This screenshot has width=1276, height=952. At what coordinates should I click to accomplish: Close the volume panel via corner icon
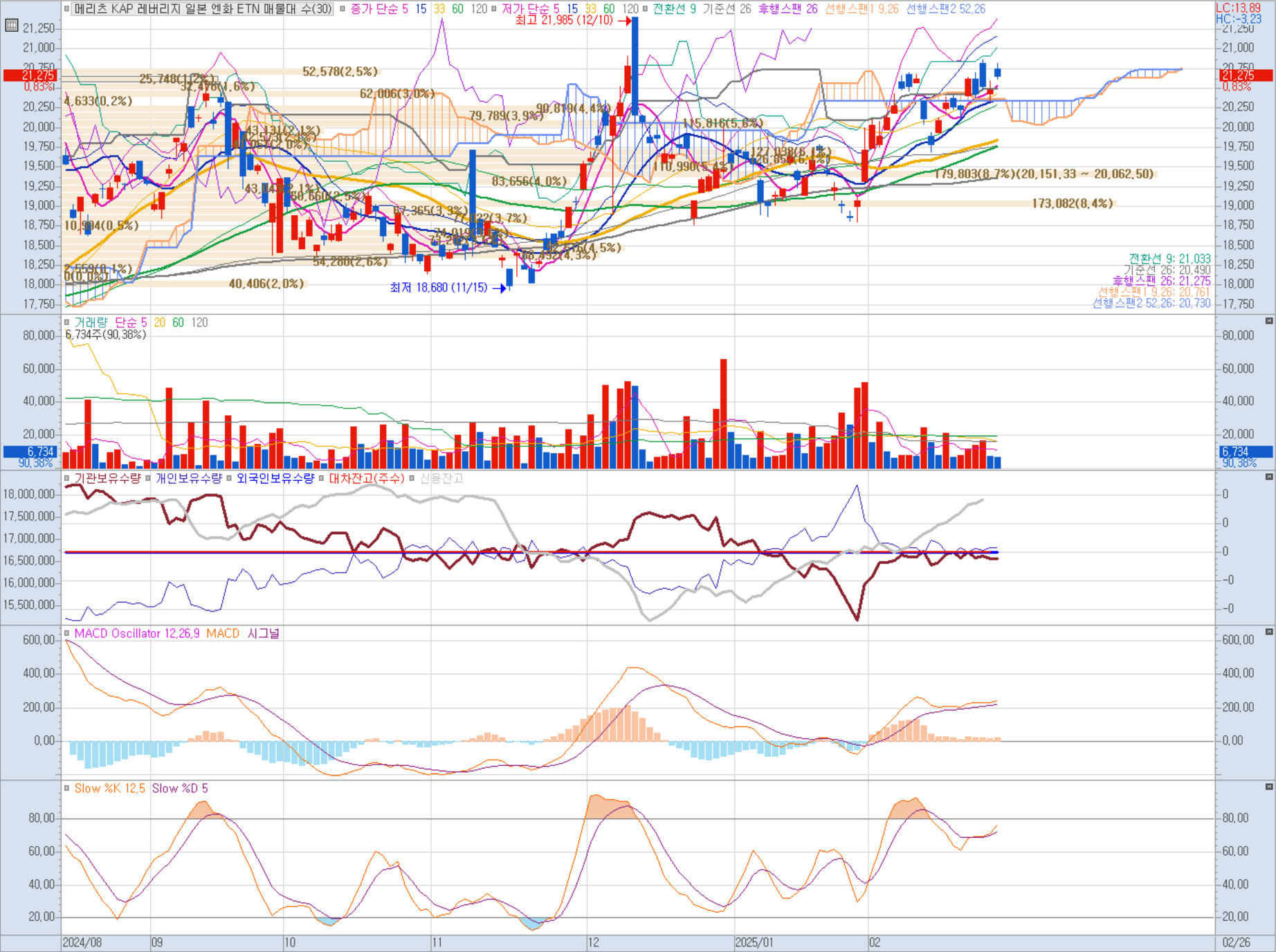[1269, 321]
